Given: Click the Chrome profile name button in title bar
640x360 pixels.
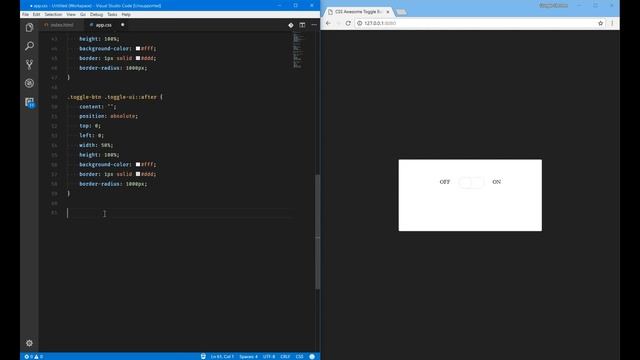Looking at the screenshot, I should click(553, 6).
